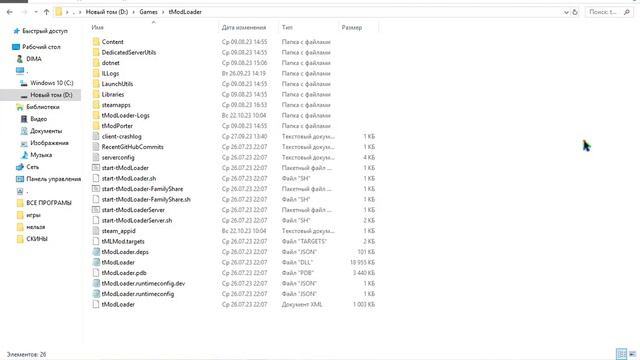Select start-tModLoader-FamilyShare batch file icon

tap(96, 189)
